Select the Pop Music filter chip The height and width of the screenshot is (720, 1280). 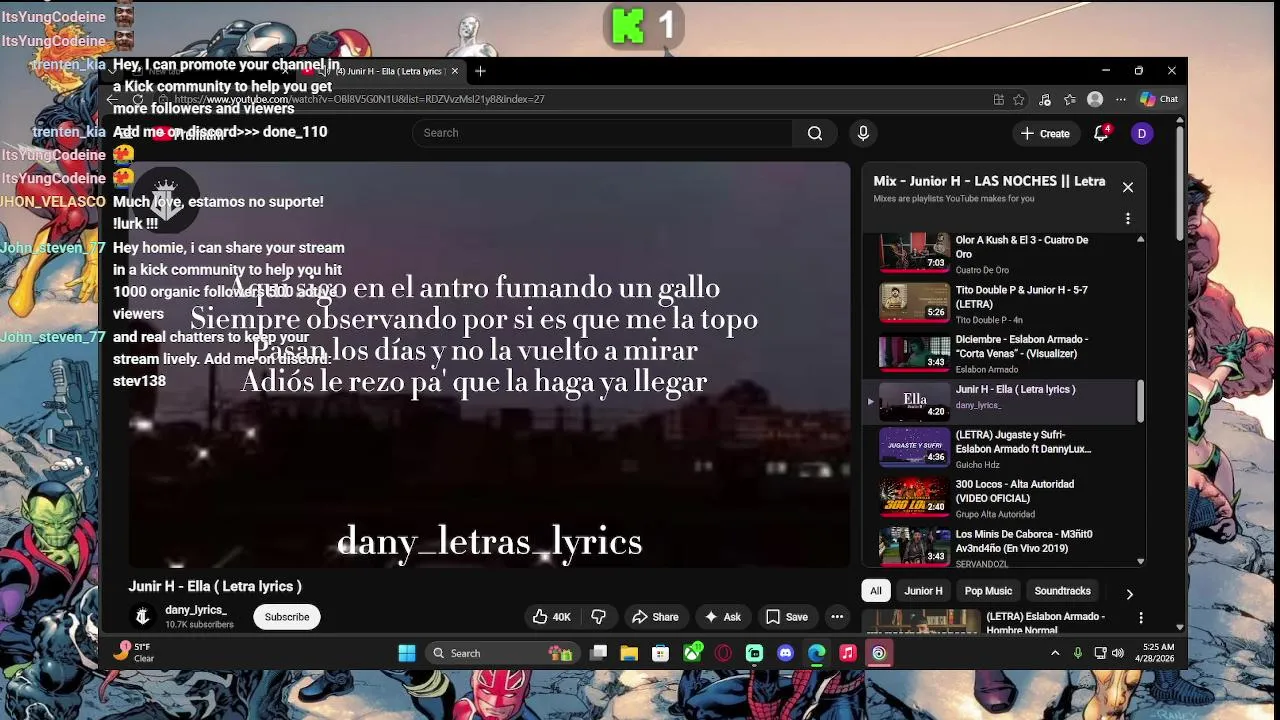(x=988, y=591)
